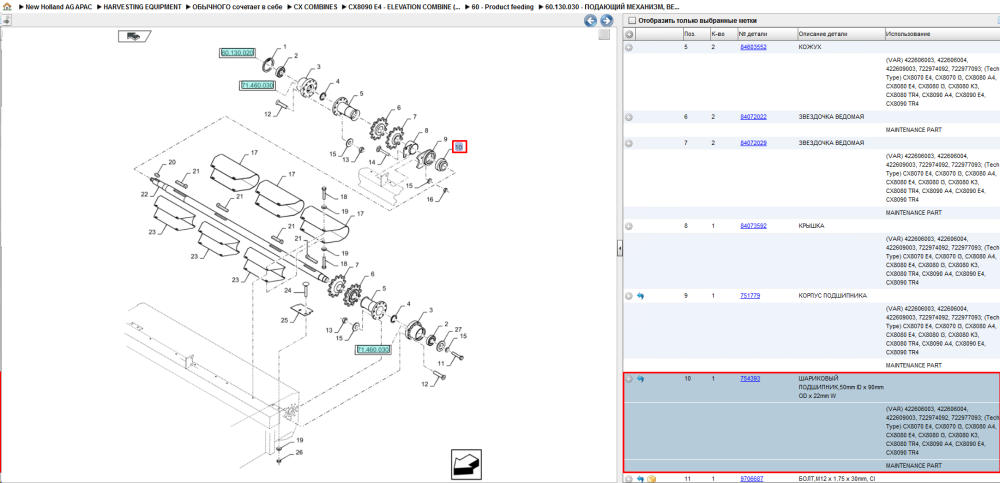This screenshot has height=483, width=1000.
Task: Click the ШАРИКОВЫЙ ПОДШИПНИК description cell
Action: point(841,387)
